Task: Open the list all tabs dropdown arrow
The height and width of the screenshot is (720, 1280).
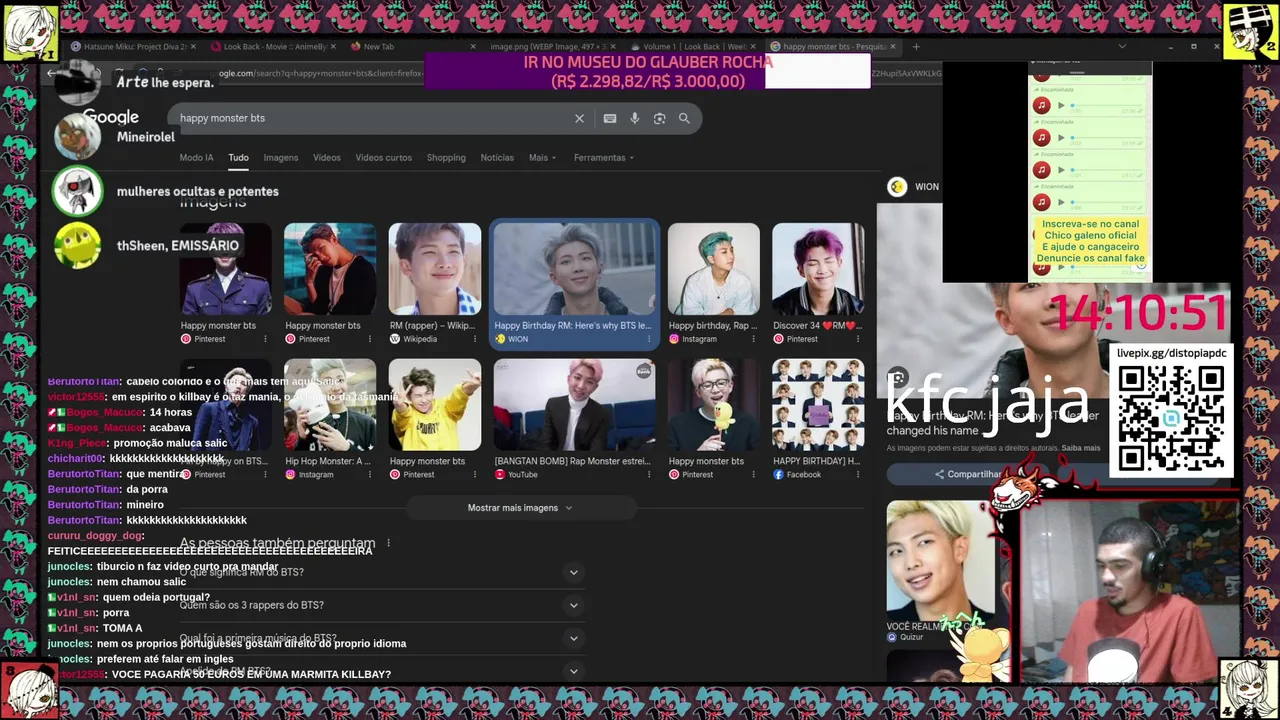Action: pyautogui.click(x=1121, y=46)
